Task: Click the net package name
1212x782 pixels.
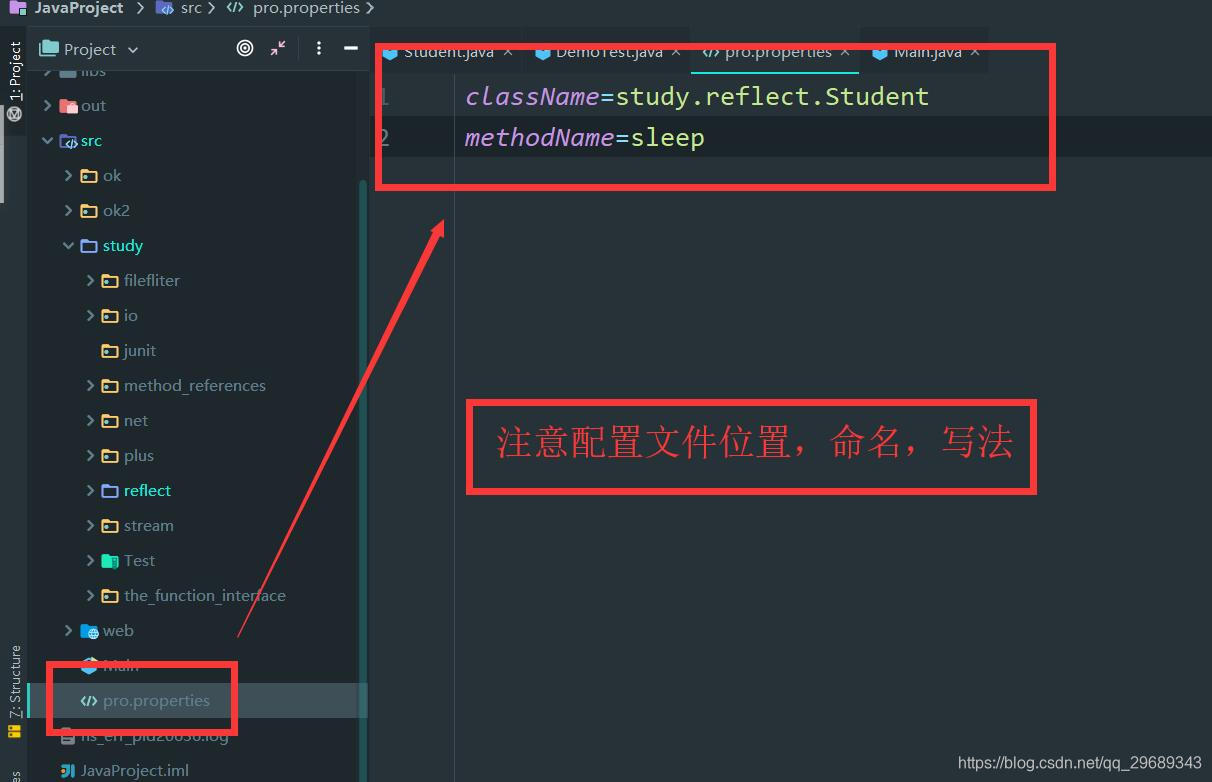Action: tap(135, 420)
